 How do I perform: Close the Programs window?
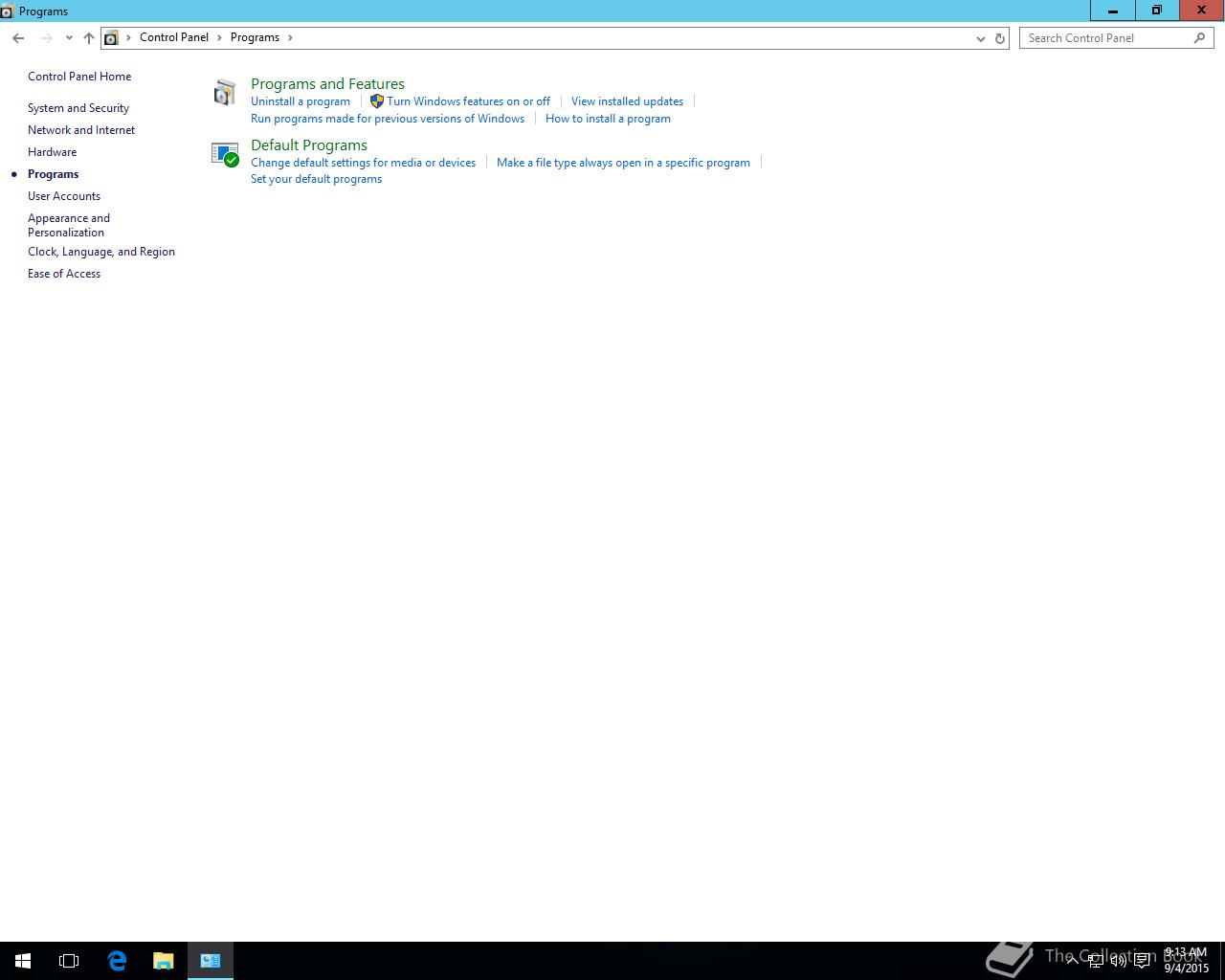click(1201, 11)
